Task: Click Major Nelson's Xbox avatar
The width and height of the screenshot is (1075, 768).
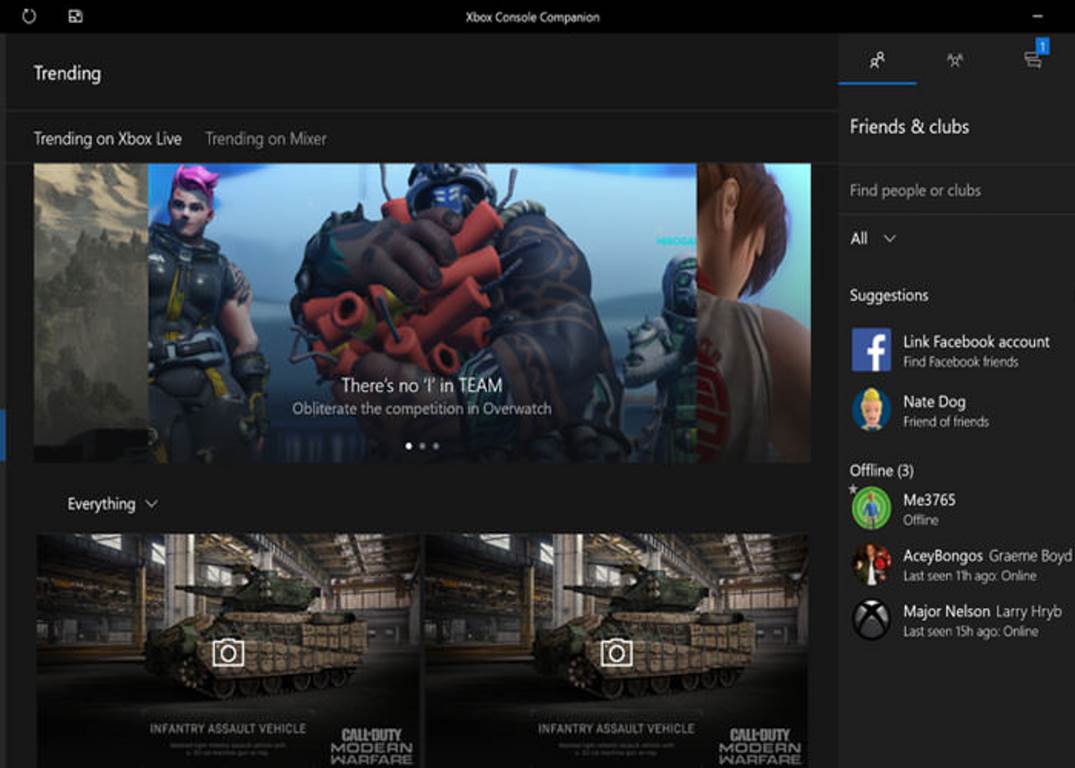Action: [x=871, y=620]
